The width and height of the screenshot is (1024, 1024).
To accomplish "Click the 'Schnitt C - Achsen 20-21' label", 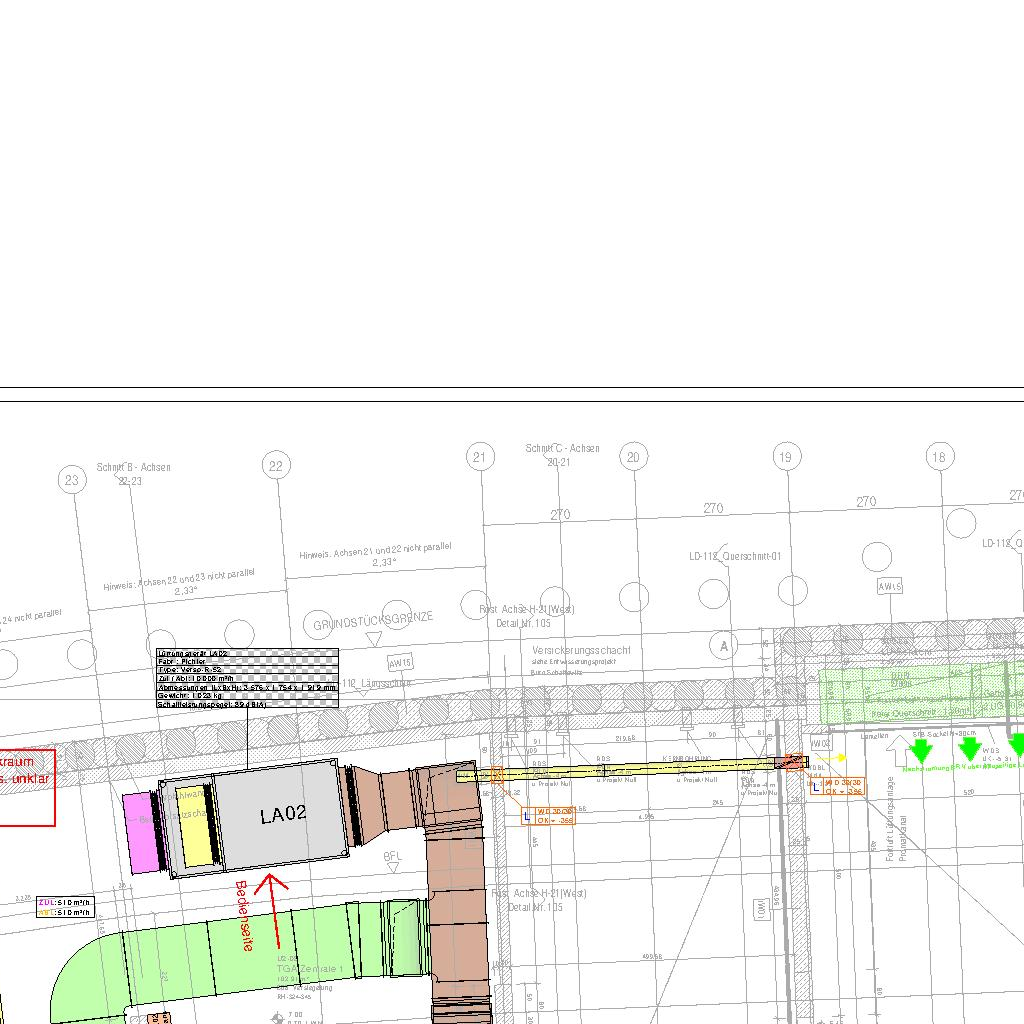I will (562, 455).
